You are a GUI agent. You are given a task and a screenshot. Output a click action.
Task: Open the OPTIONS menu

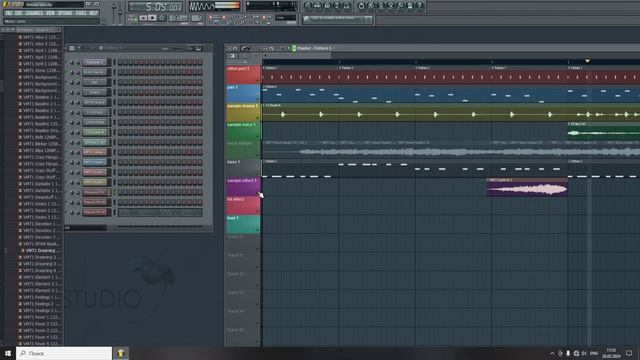tap(65, 13)
